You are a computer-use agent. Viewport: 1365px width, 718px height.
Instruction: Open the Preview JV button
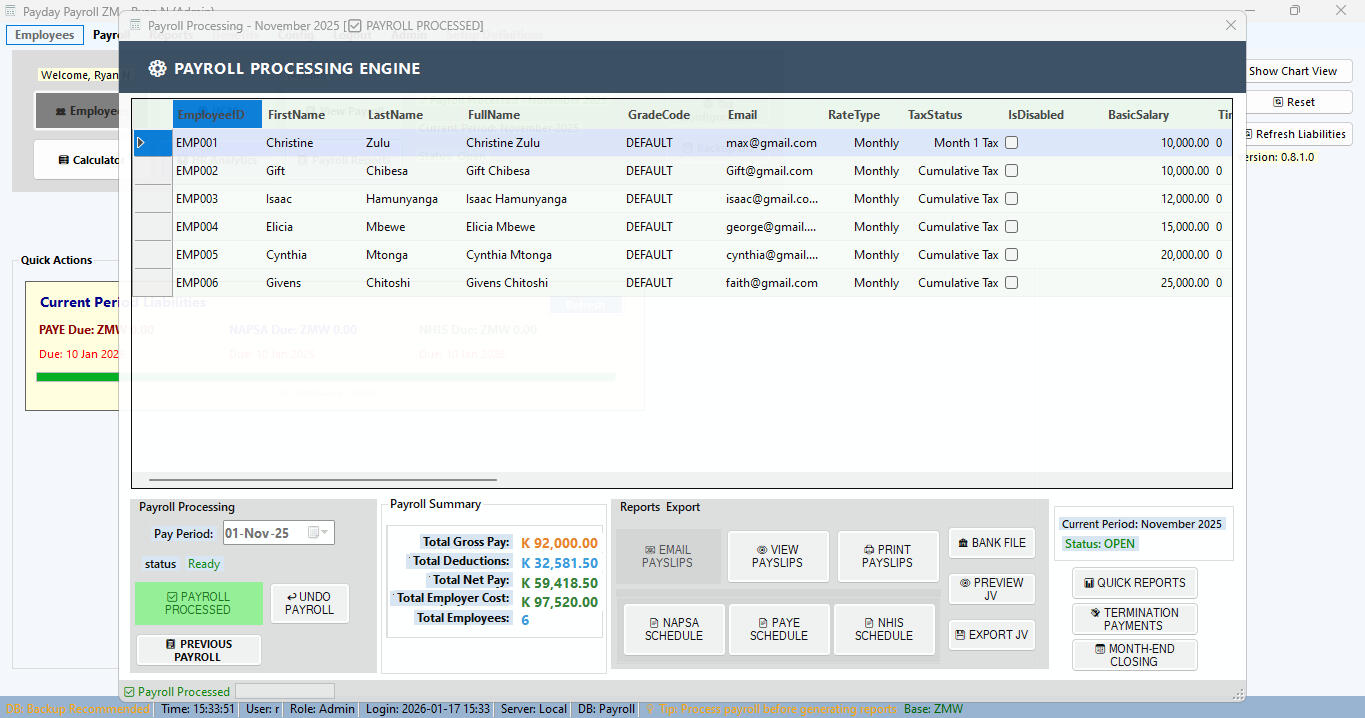[x=991, y=589]
